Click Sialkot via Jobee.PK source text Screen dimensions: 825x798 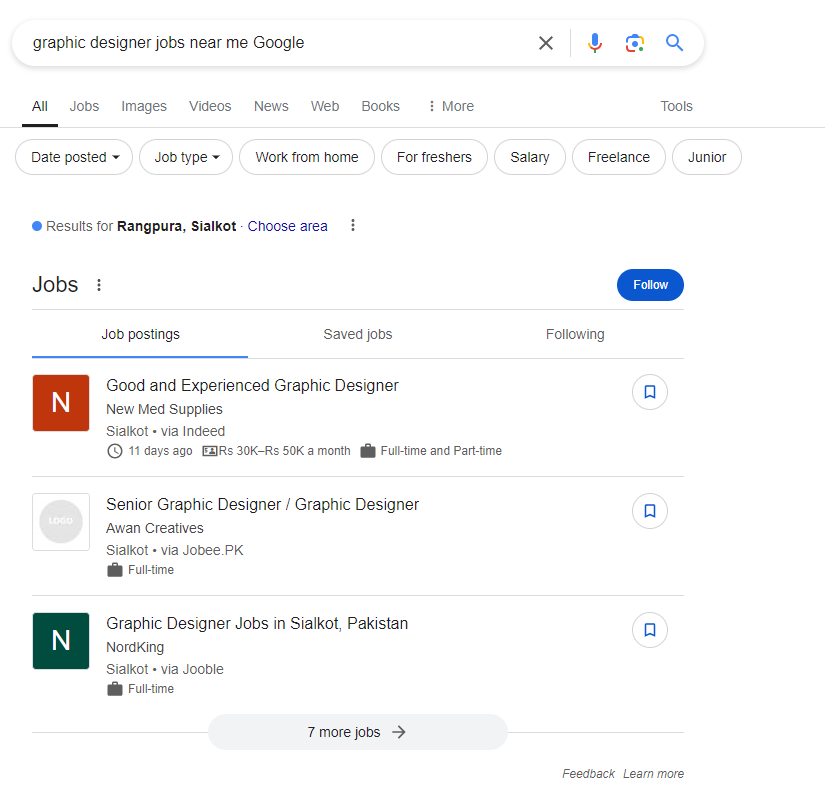tap(175, 550)
